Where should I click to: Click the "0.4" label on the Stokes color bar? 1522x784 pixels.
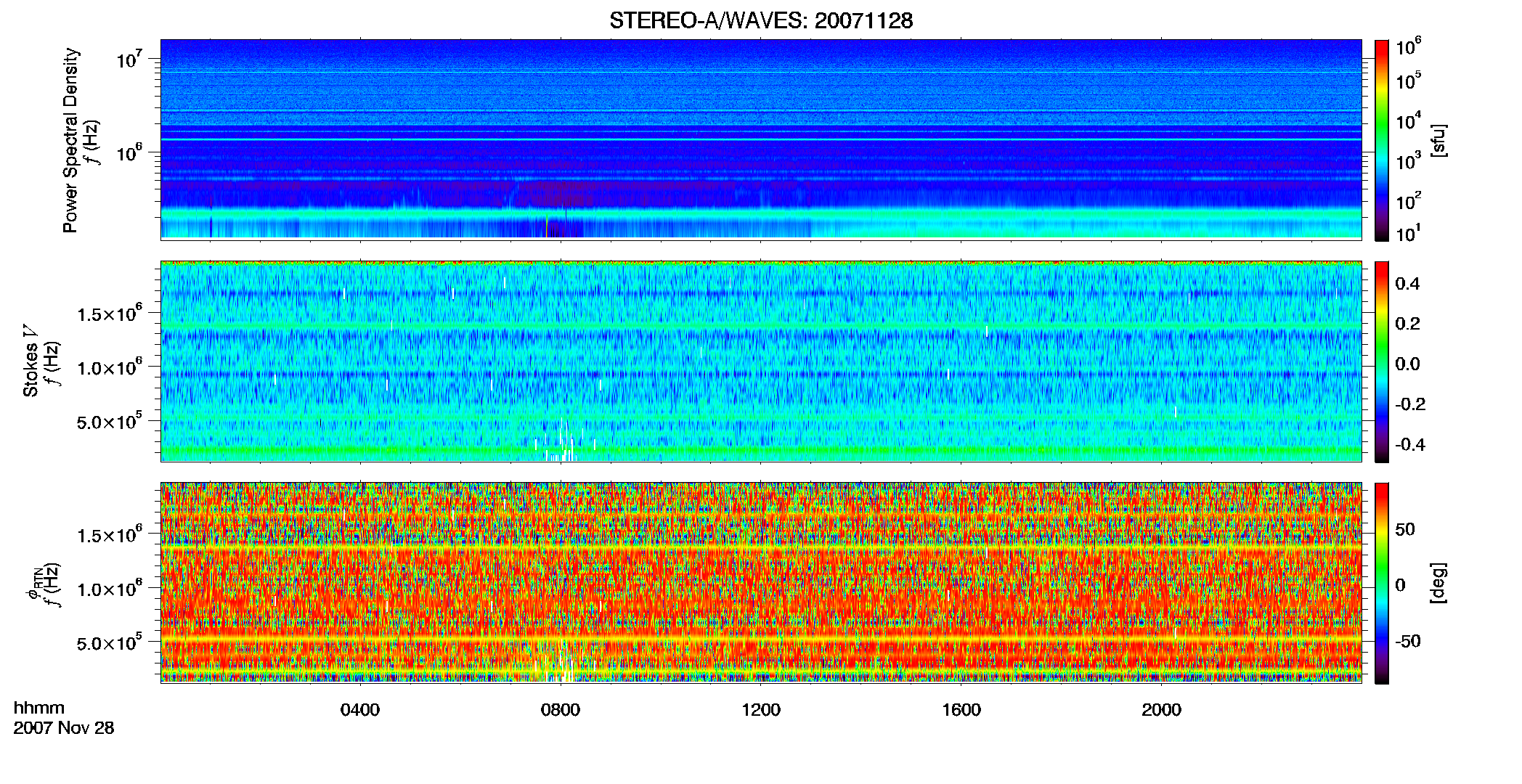point(1407,284)
